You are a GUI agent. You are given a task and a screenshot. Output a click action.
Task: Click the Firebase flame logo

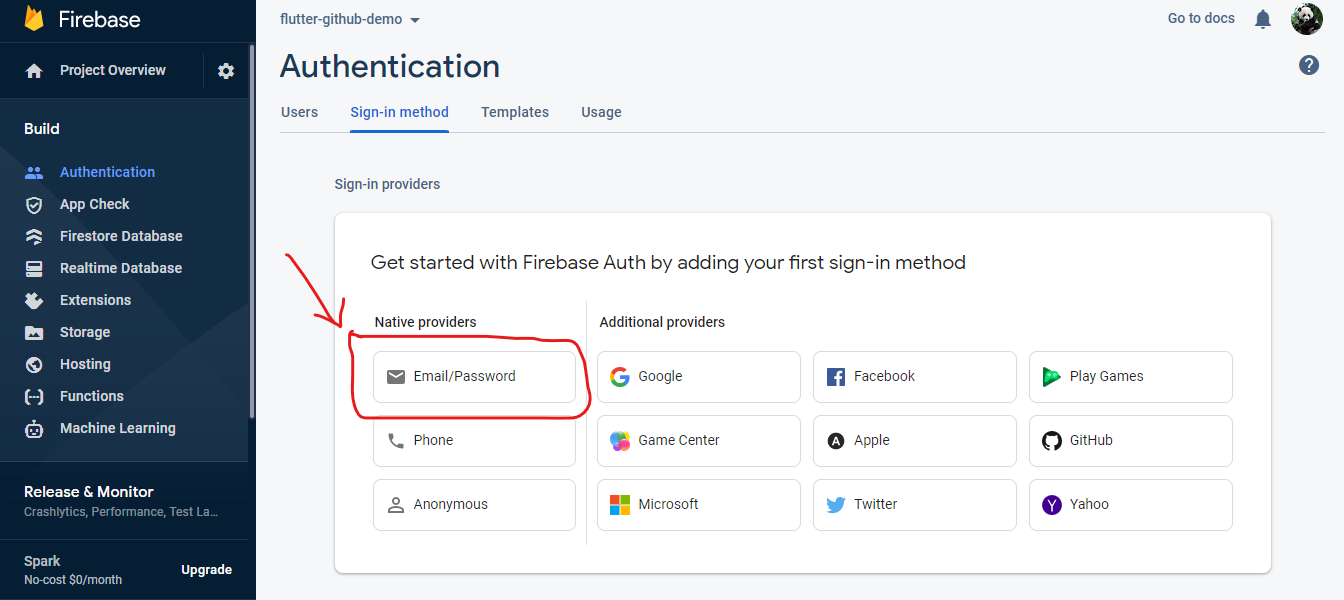[x=35, y=19]
